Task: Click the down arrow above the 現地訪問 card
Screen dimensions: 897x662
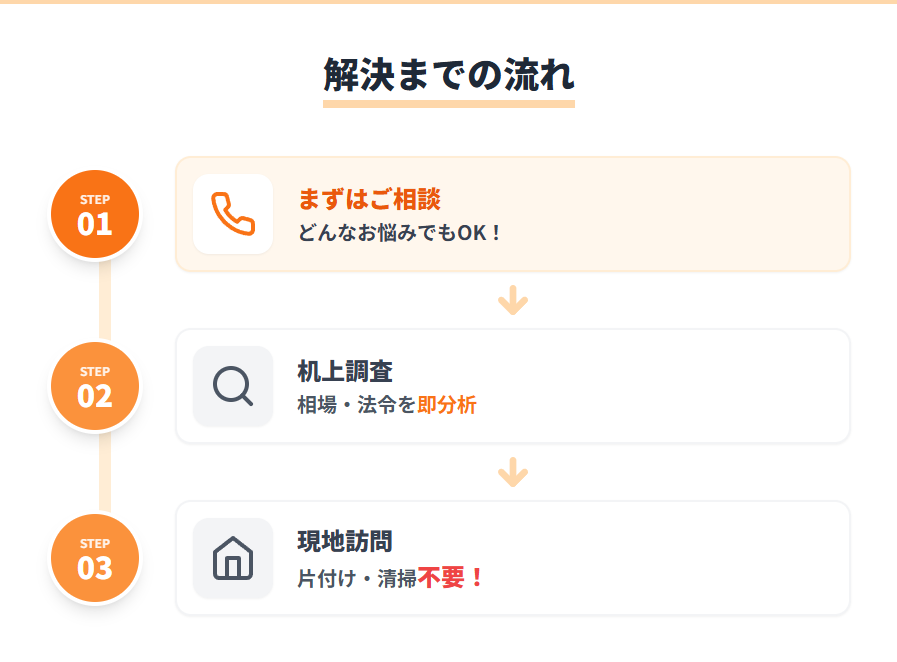Action: [513, 472]
